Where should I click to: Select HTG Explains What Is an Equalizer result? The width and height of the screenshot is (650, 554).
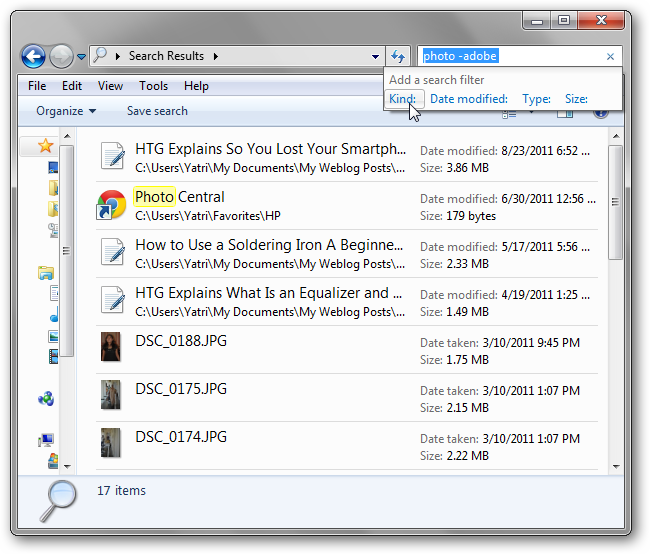point(347,302)
